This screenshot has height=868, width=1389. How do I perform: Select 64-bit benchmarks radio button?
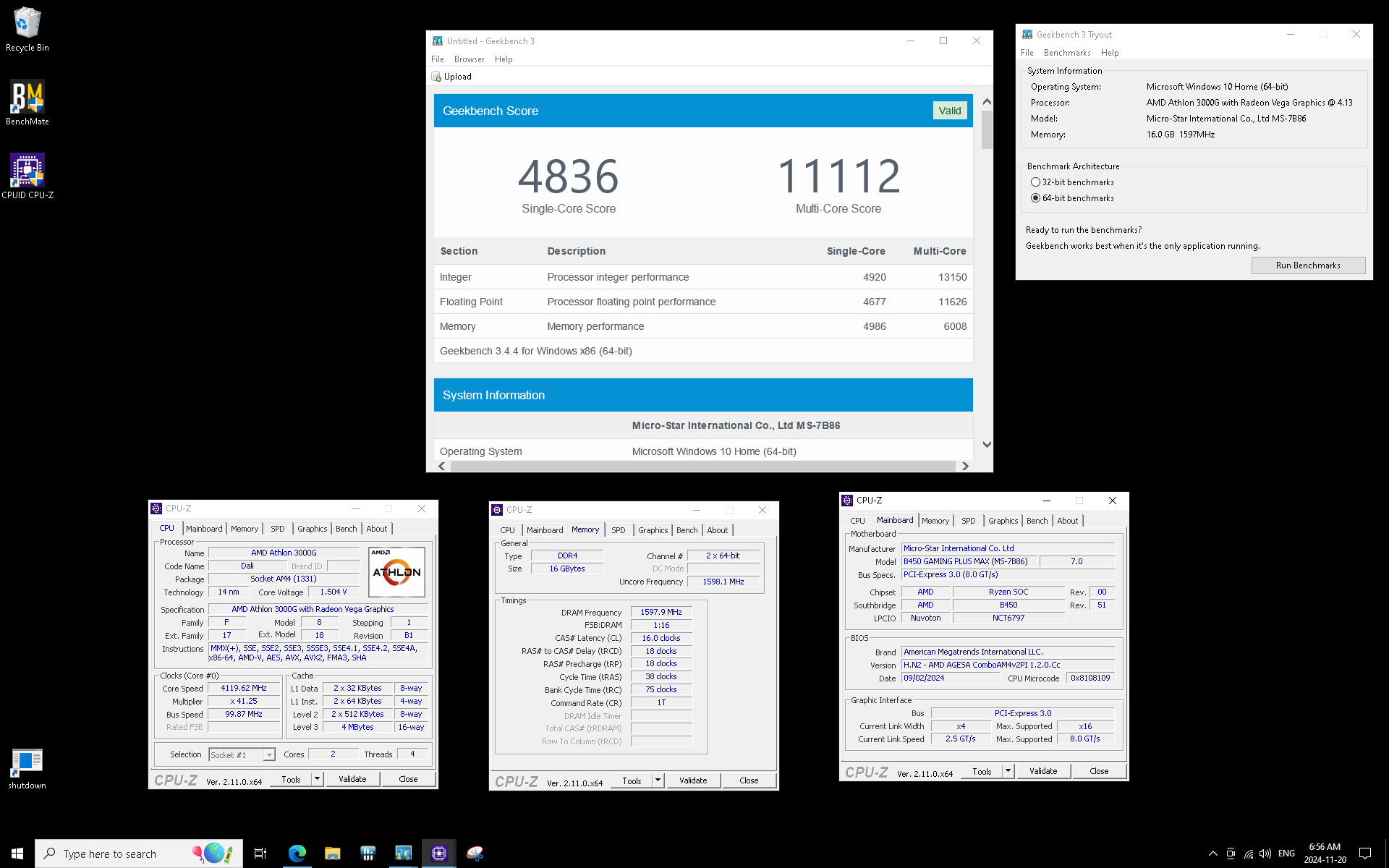point(1035,198)
